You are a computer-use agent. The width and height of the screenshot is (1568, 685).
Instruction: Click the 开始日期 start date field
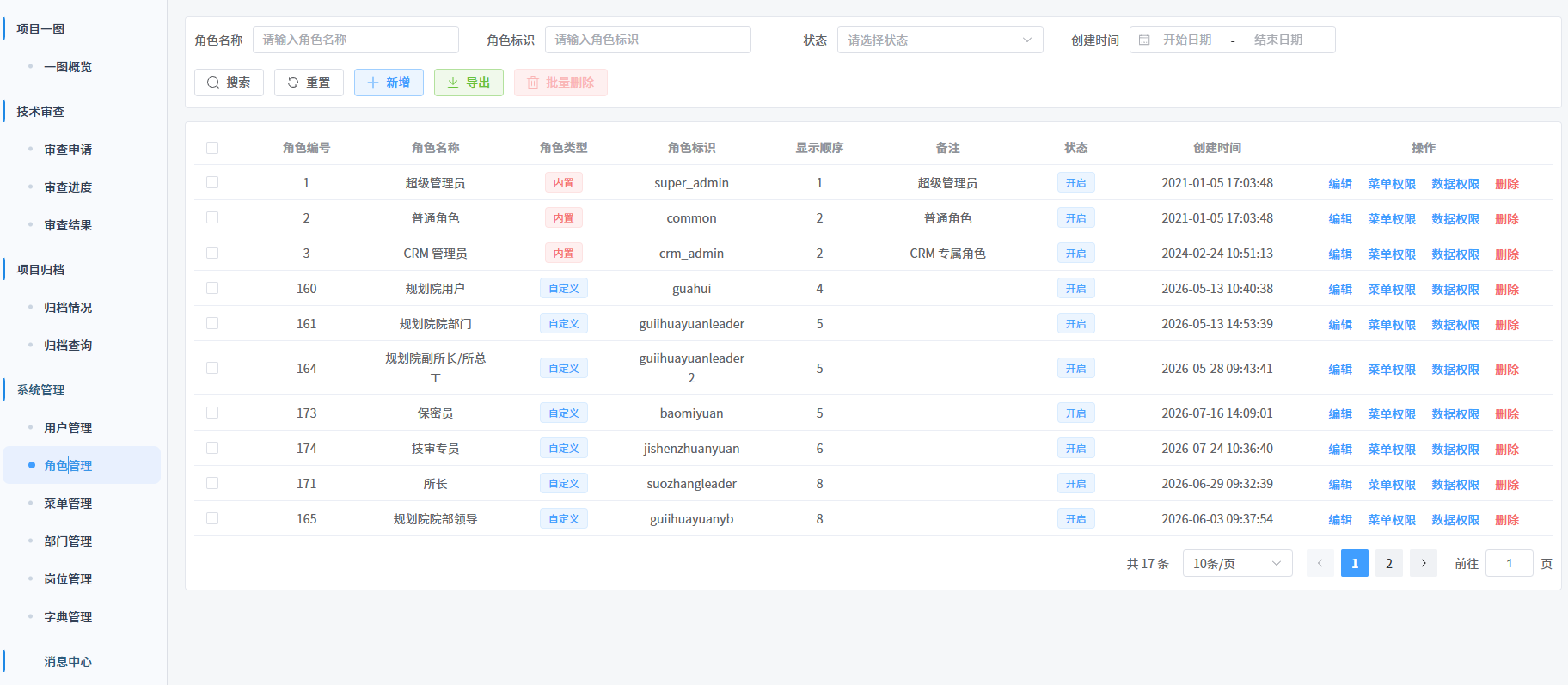coord(1187,40)
